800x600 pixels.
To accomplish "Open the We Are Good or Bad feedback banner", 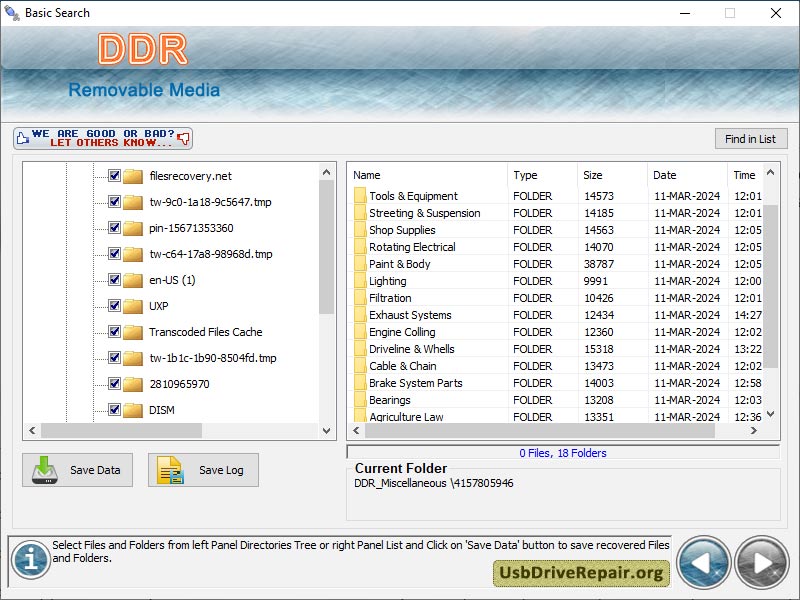I will coord(103,138).
